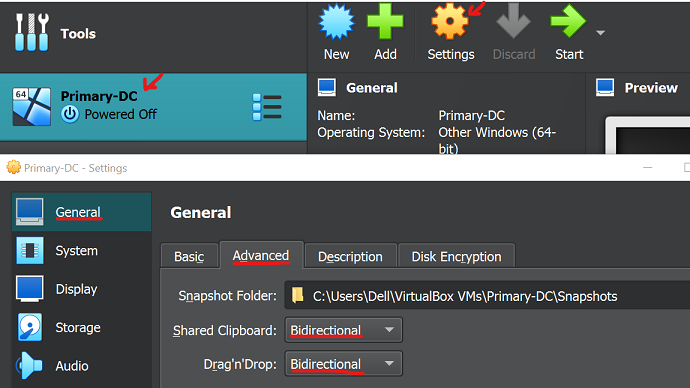This screenshot has width=690, height=388.
Task: Switch to the Description tab
Action: 350,256
